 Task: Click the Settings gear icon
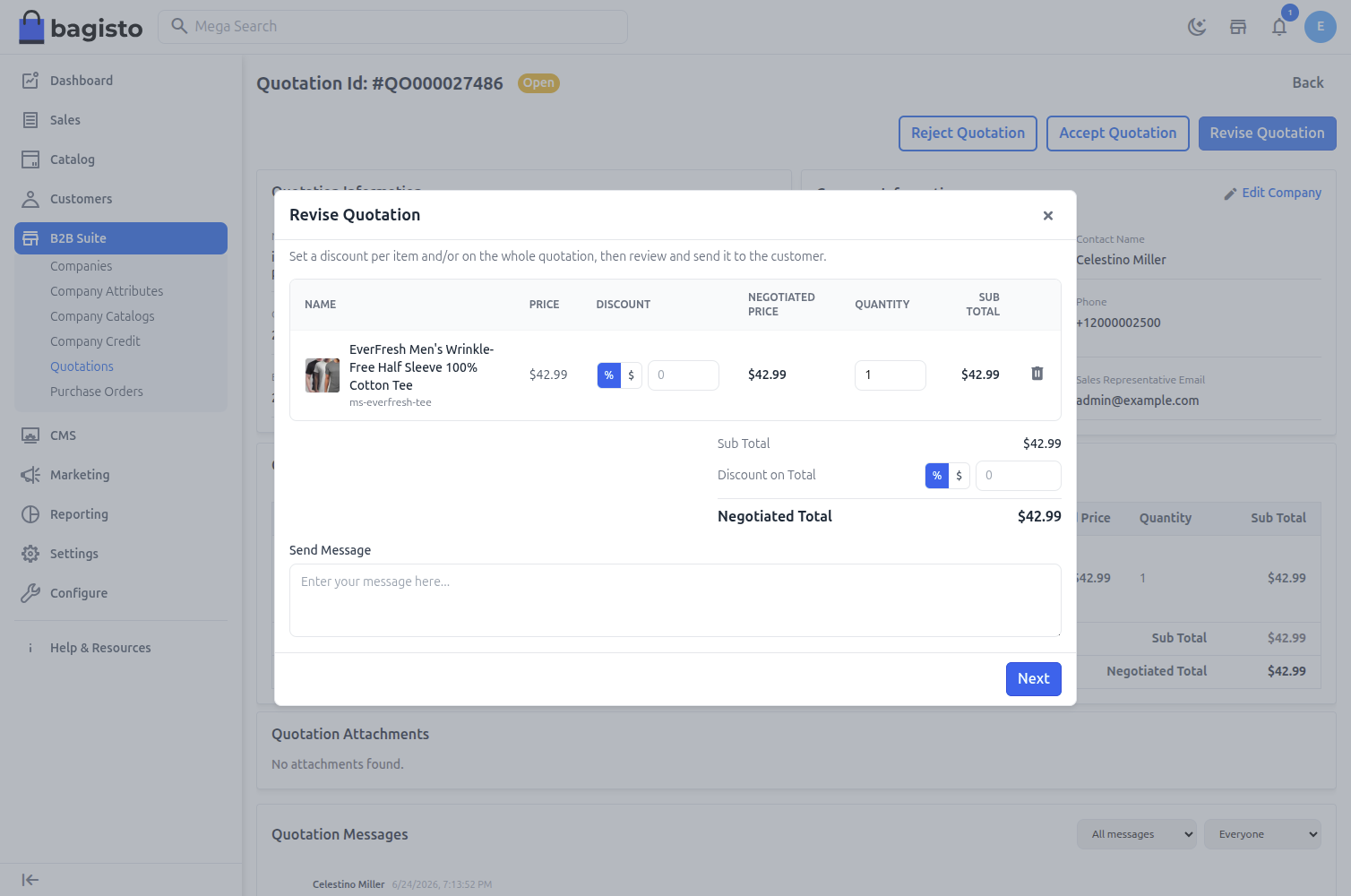30,554
